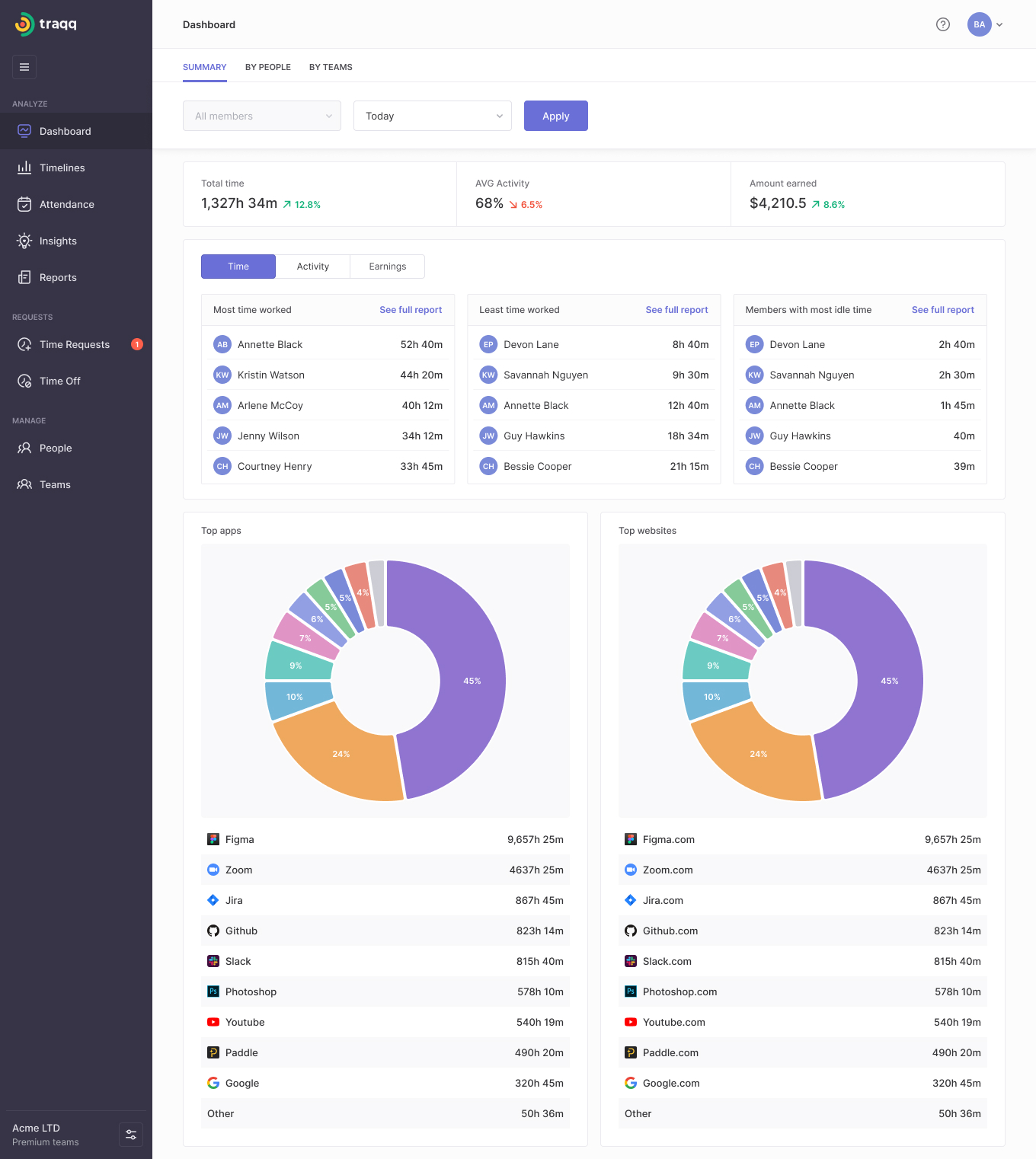The width and height of the screenshot is (1036, 1159).
Task: Select the BY PEOPLE tab
Action: click(268, 67)
